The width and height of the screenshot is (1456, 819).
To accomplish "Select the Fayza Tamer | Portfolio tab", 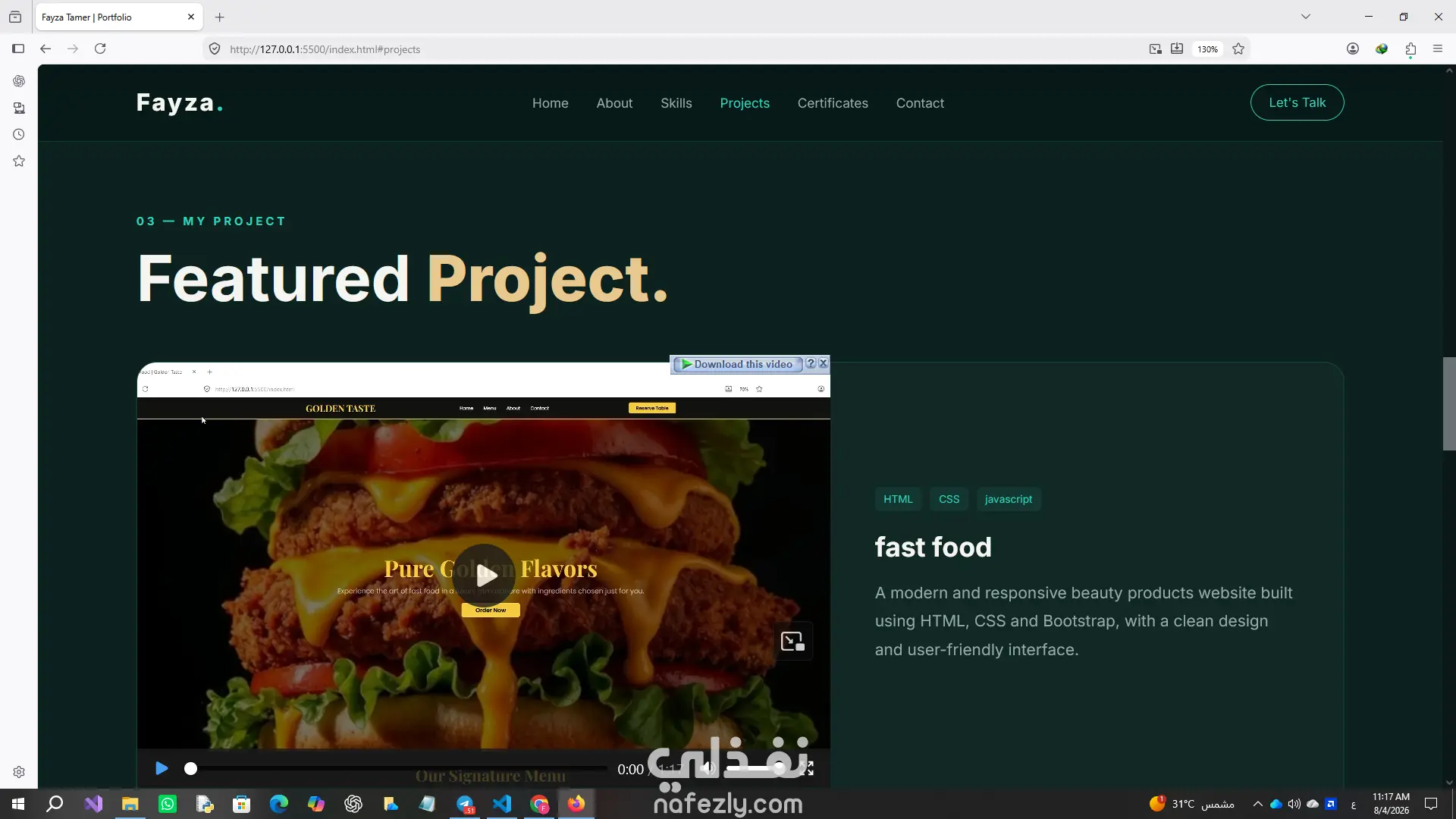I will point(118,17).
